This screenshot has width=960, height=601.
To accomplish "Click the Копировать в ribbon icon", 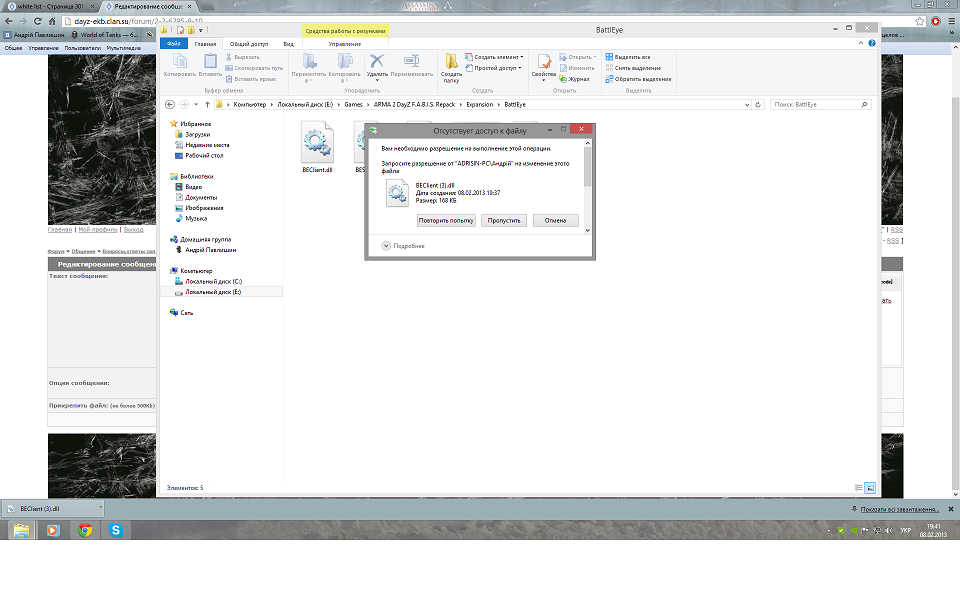I will click(x=345, y=67).
